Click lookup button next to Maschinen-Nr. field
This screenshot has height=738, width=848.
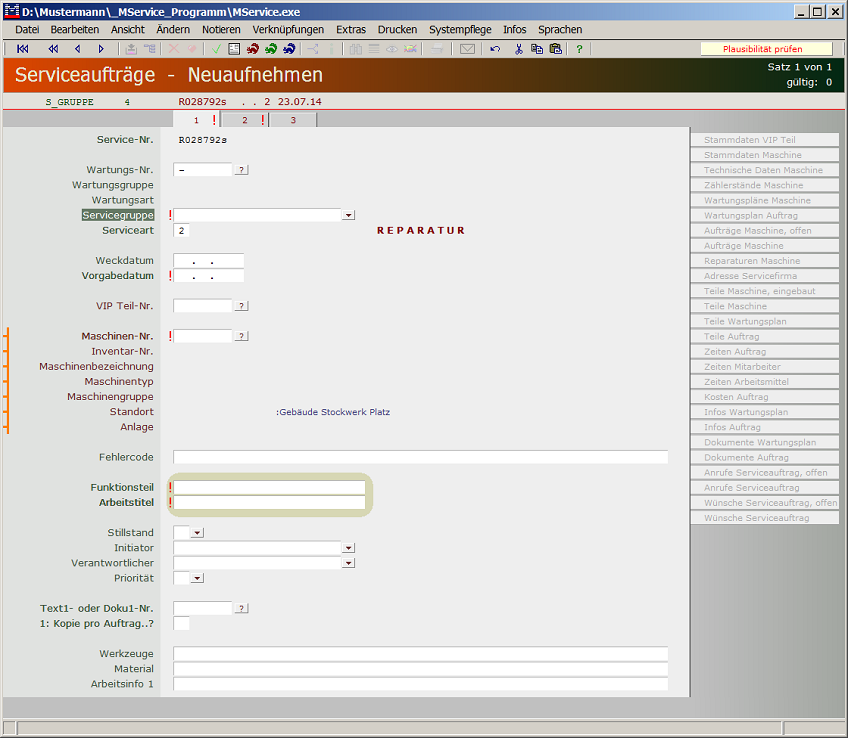click(242, 336)
